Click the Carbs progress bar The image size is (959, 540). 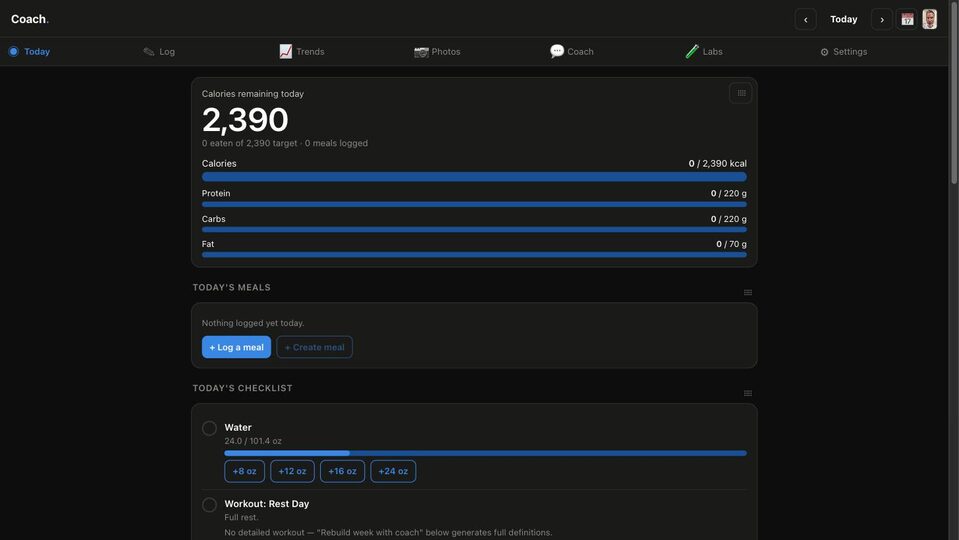click(x=474, y=229)
